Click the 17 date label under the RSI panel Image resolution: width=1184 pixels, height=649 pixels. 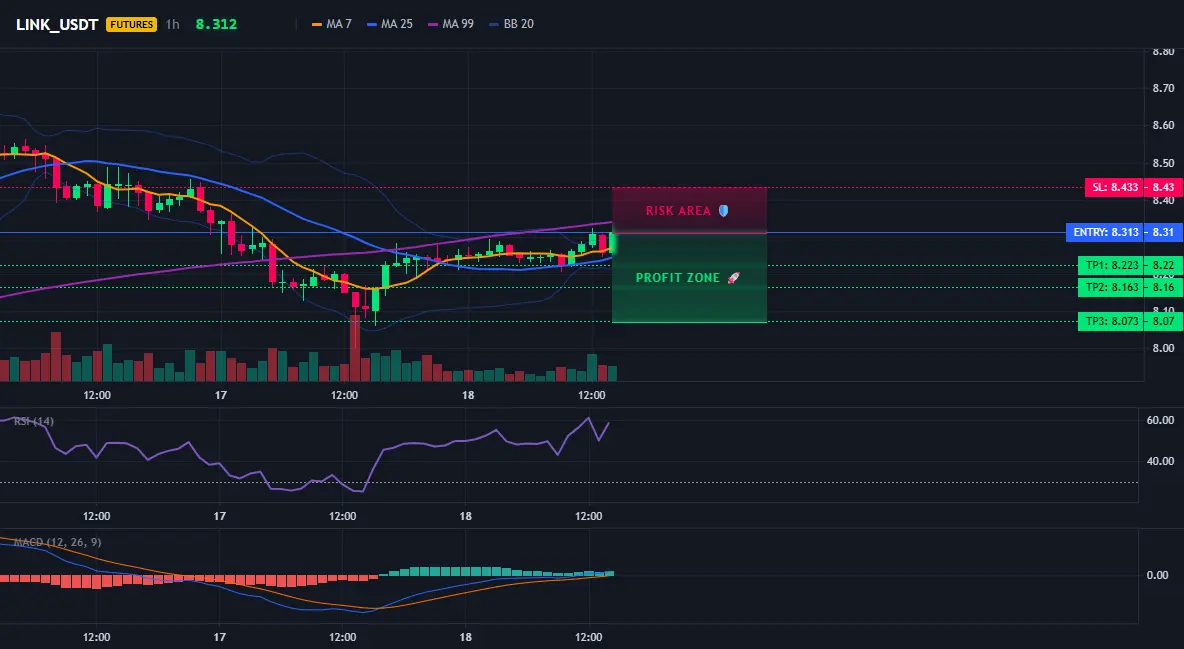[x=220, y=516]
